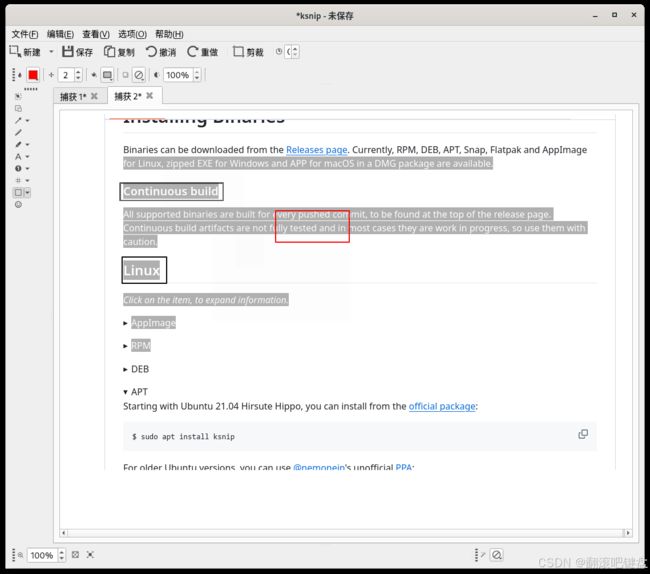
Task: Open the 编辑(E) menu
Action: coord(61,34)
